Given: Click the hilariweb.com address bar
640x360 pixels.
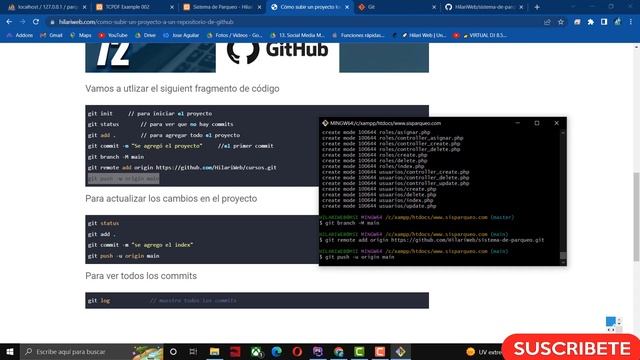Looking at the screenshot, I should (294, 22).
